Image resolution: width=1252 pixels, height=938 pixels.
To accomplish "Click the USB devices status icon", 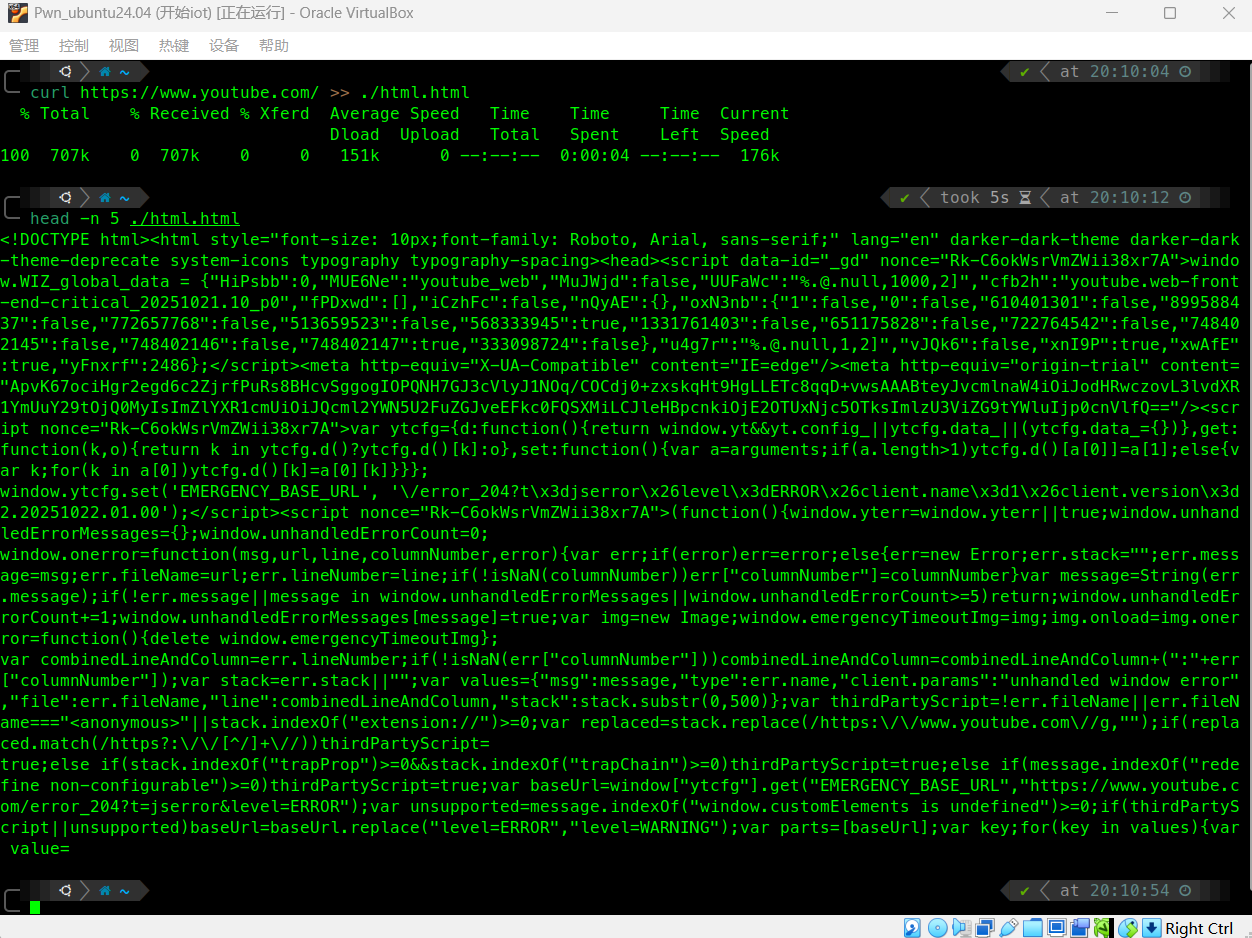I will (x=1009, y=928).
